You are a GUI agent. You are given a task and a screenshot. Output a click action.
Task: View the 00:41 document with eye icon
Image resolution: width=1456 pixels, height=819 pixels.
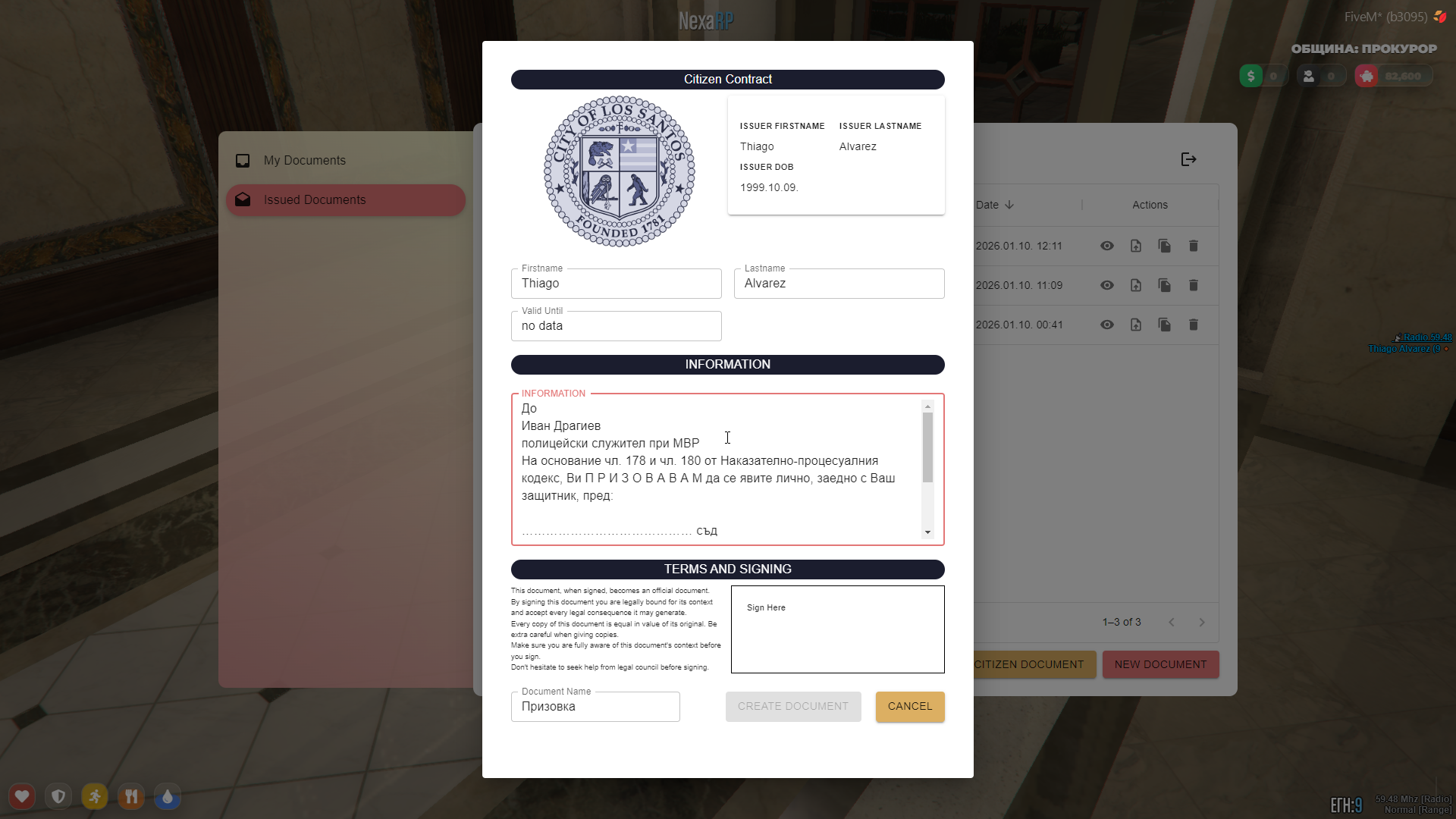pyautogui.click(x=1107, y=325)
